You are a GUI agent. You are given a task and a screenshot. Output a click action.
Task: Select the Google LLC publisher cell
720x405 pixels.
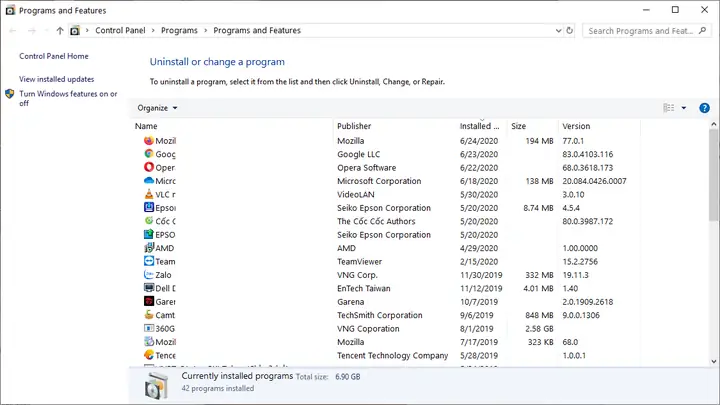pyautogui.click(x=359, y=154)
